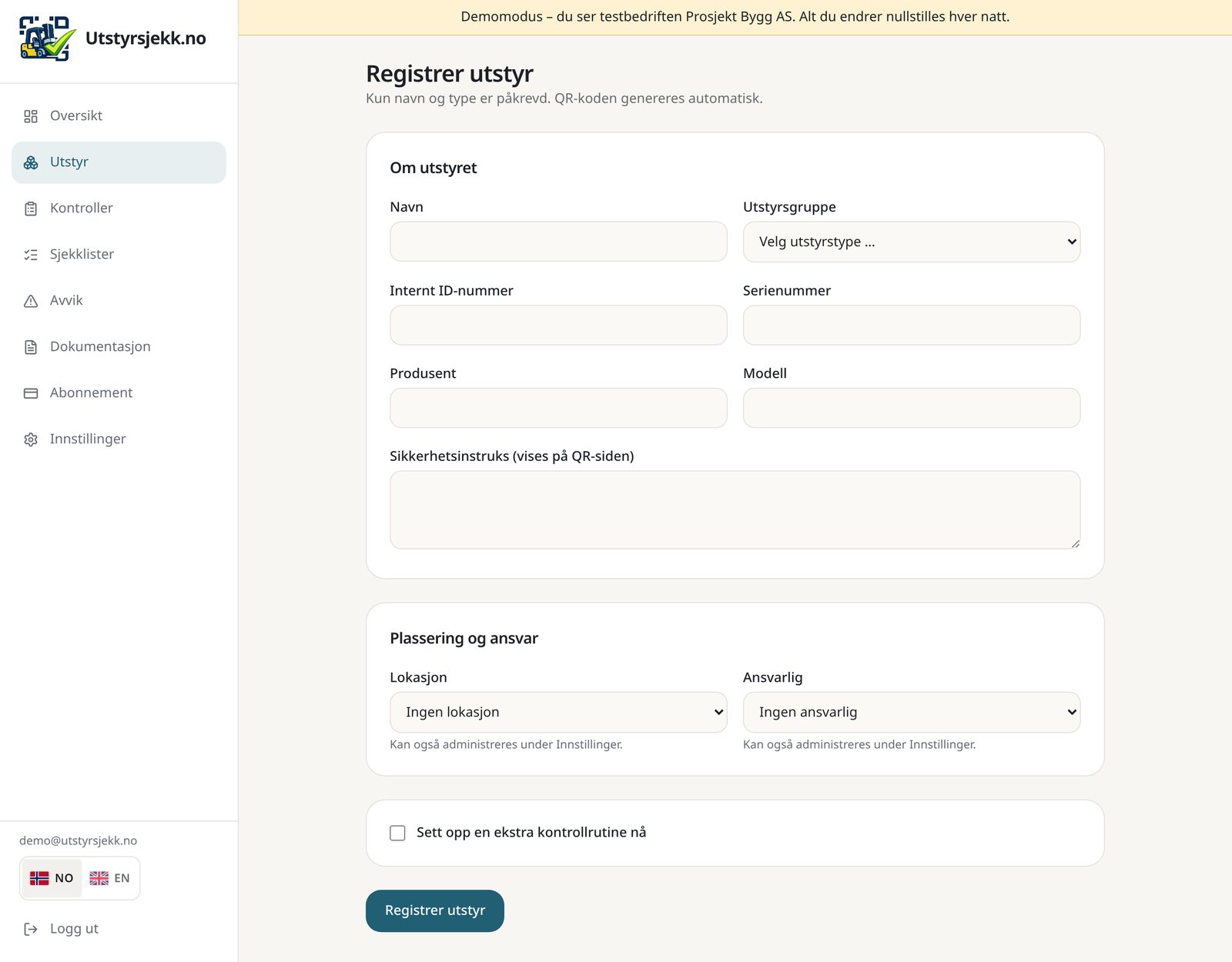Screen dimensions: 1232x962
Task: Open Sjekklister page
Action: [x=119, y=255]
